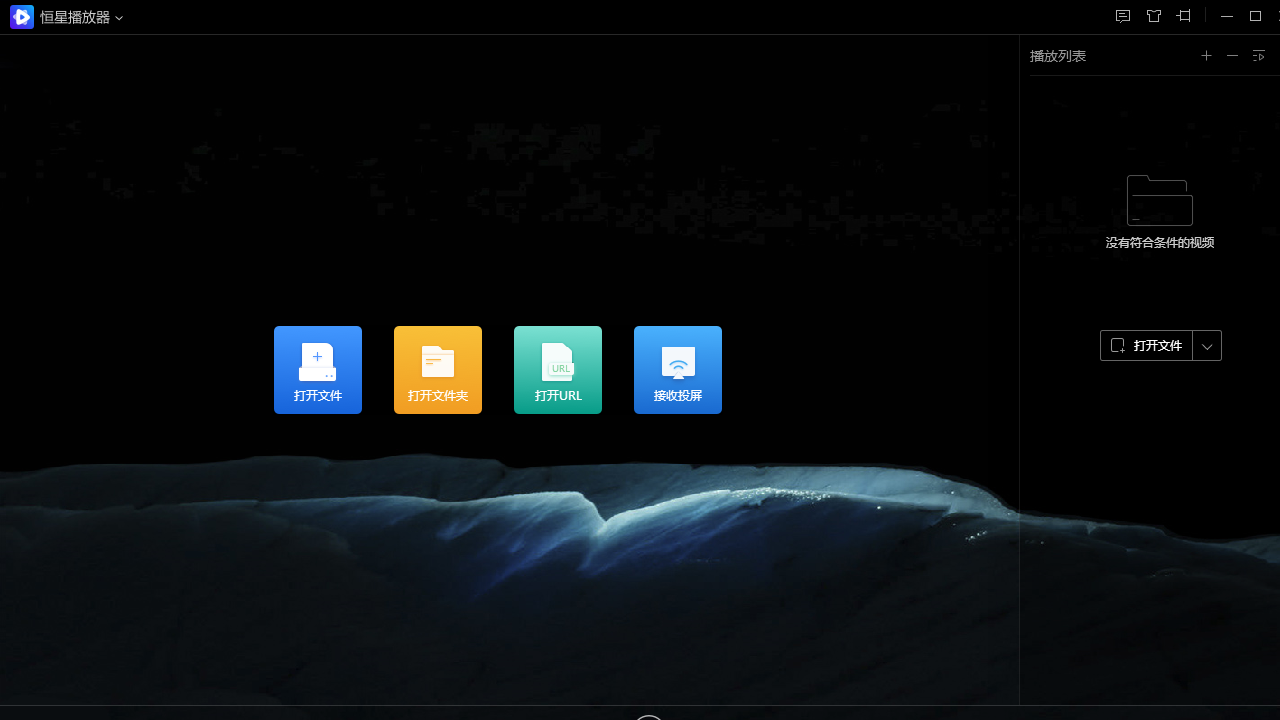Open the feedback message icon
The image size is (1280, 720).
coord(1123,16)
